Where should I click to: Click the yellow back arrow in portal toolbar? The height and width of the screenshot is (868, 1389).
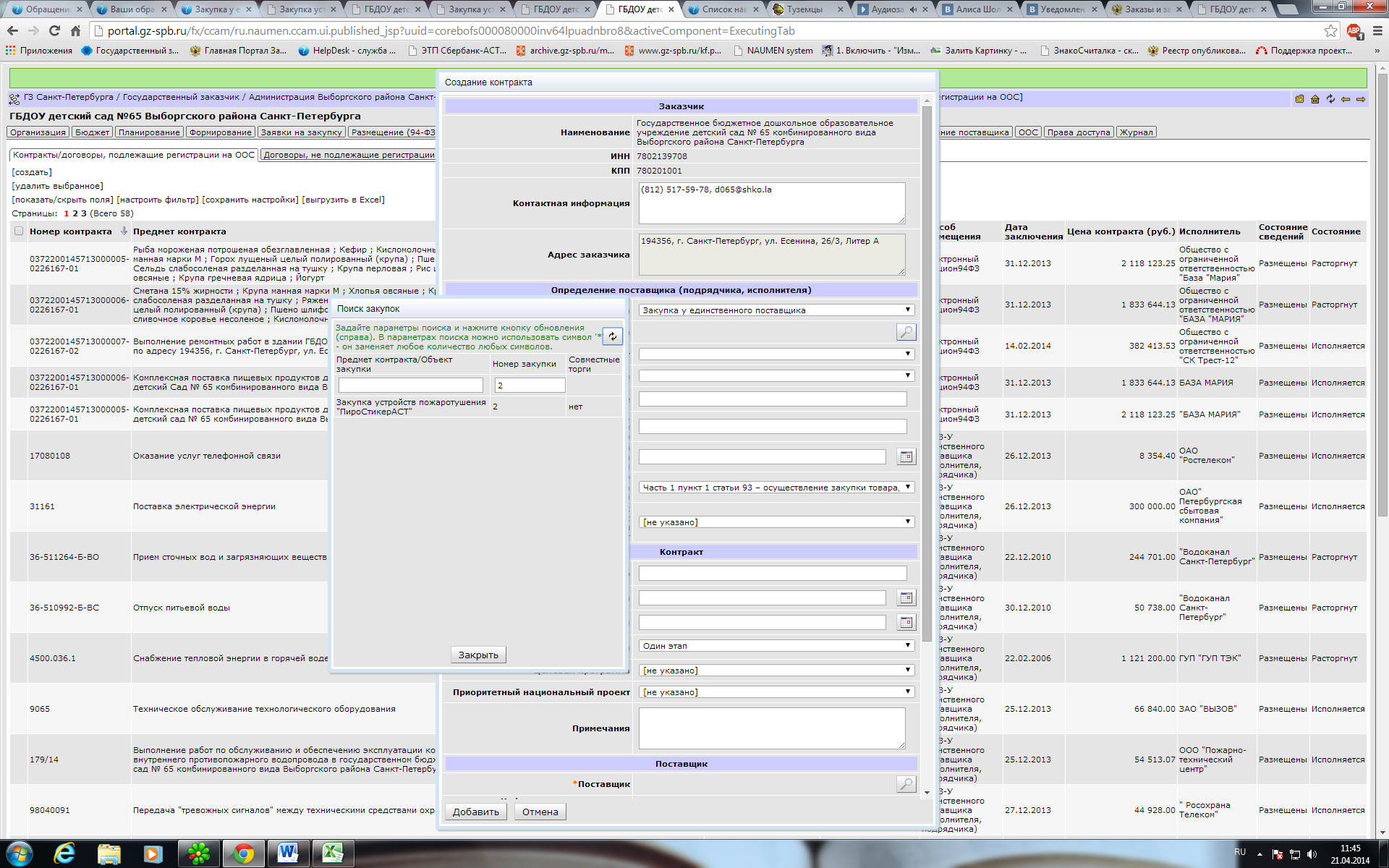(1346, 99)
